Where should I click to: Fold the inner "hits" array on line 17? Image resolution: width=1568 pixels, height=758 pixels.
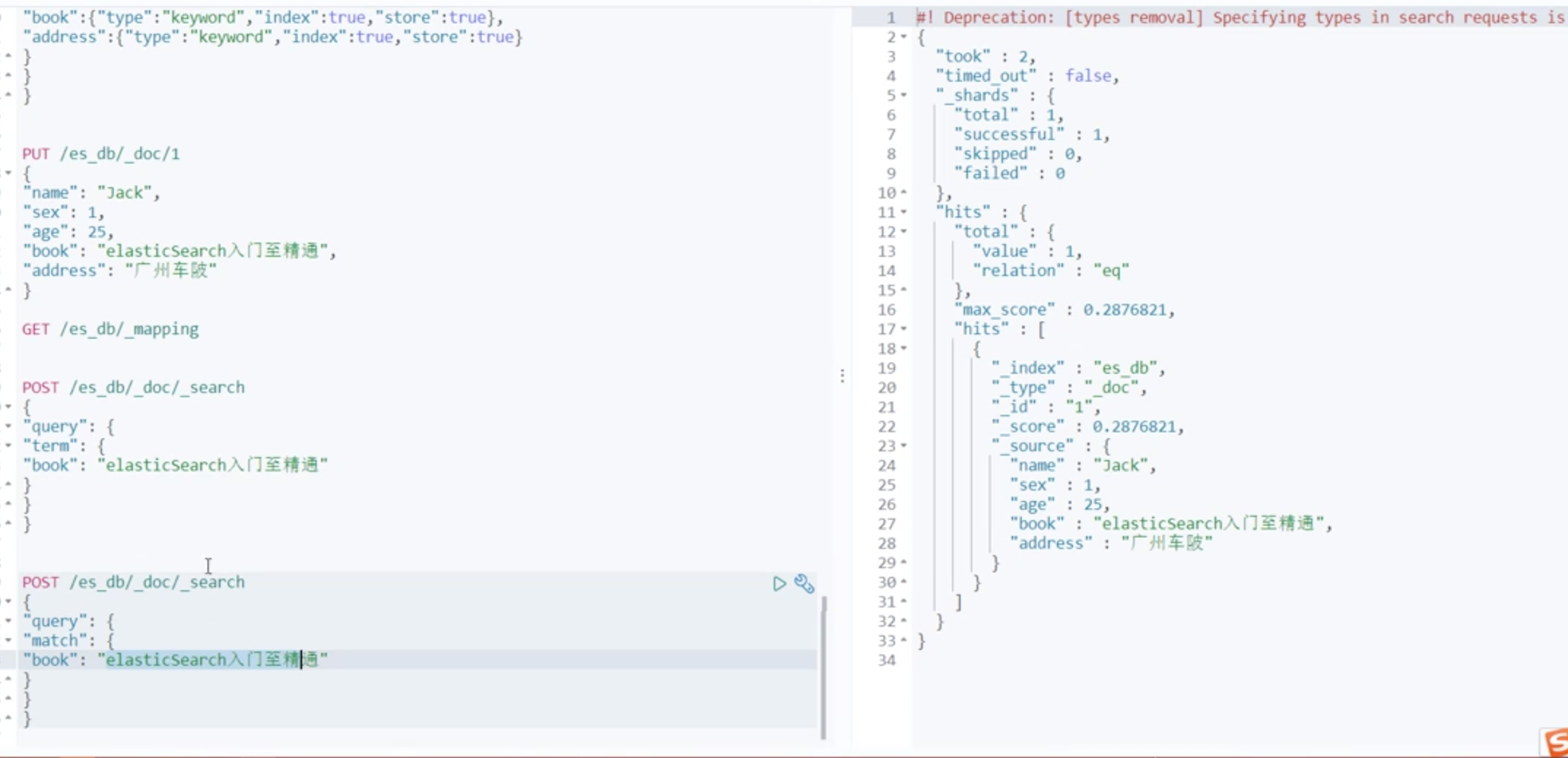[x=904, y=329]
